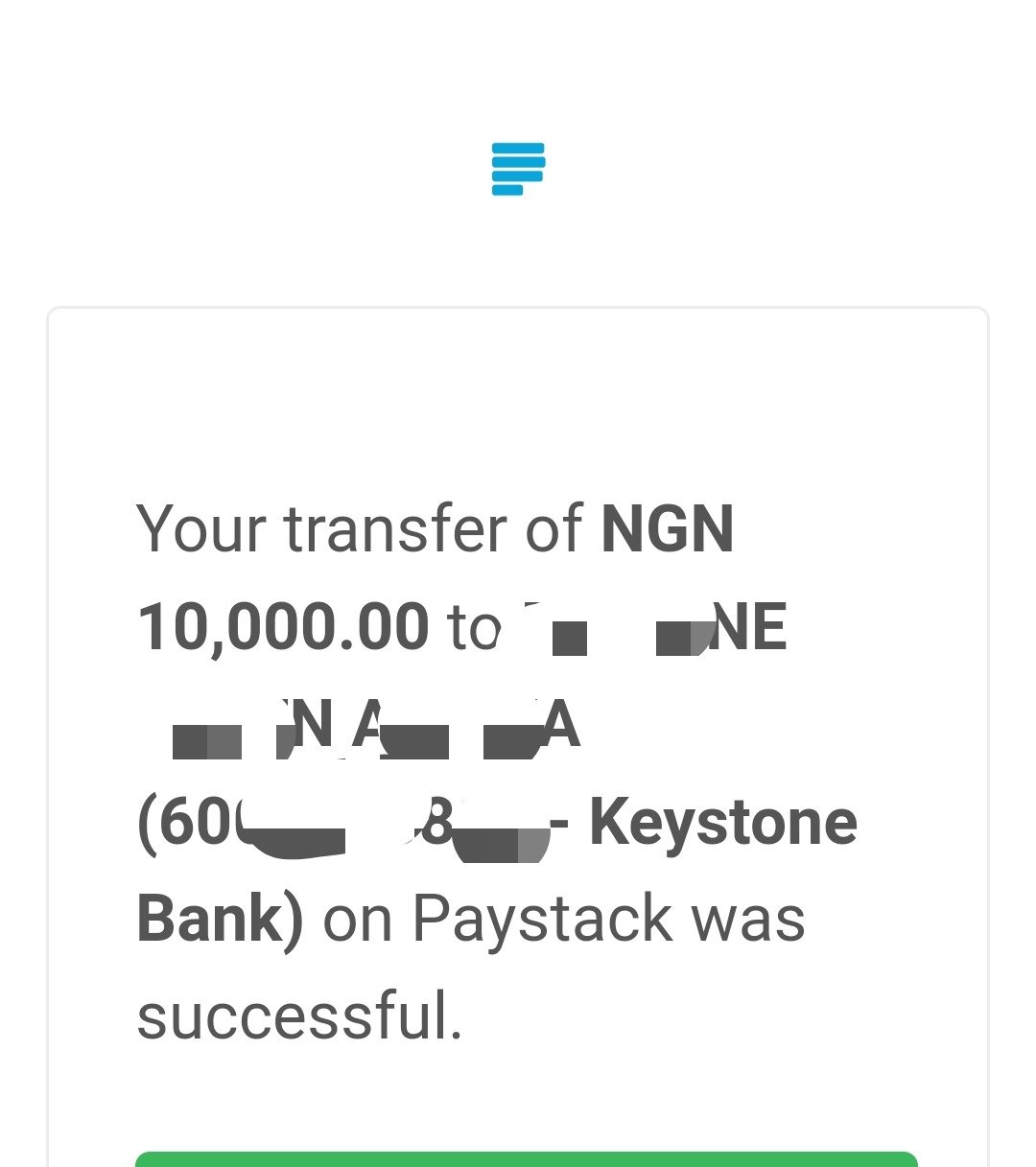Click the digit "8" in the masked account number
Image resolution: width=1036 pixels, height=1167 pixels.
tap(437, 823)
